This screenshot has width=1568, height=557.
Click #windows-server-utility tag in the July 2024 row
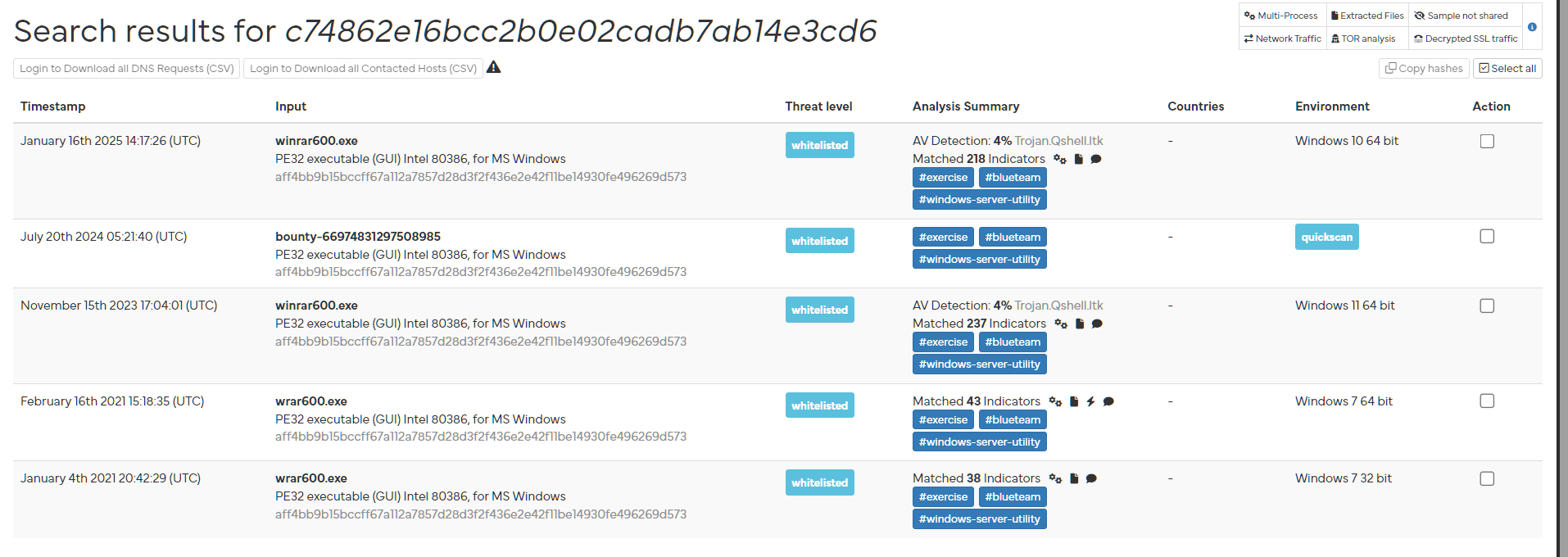(979, 259)
